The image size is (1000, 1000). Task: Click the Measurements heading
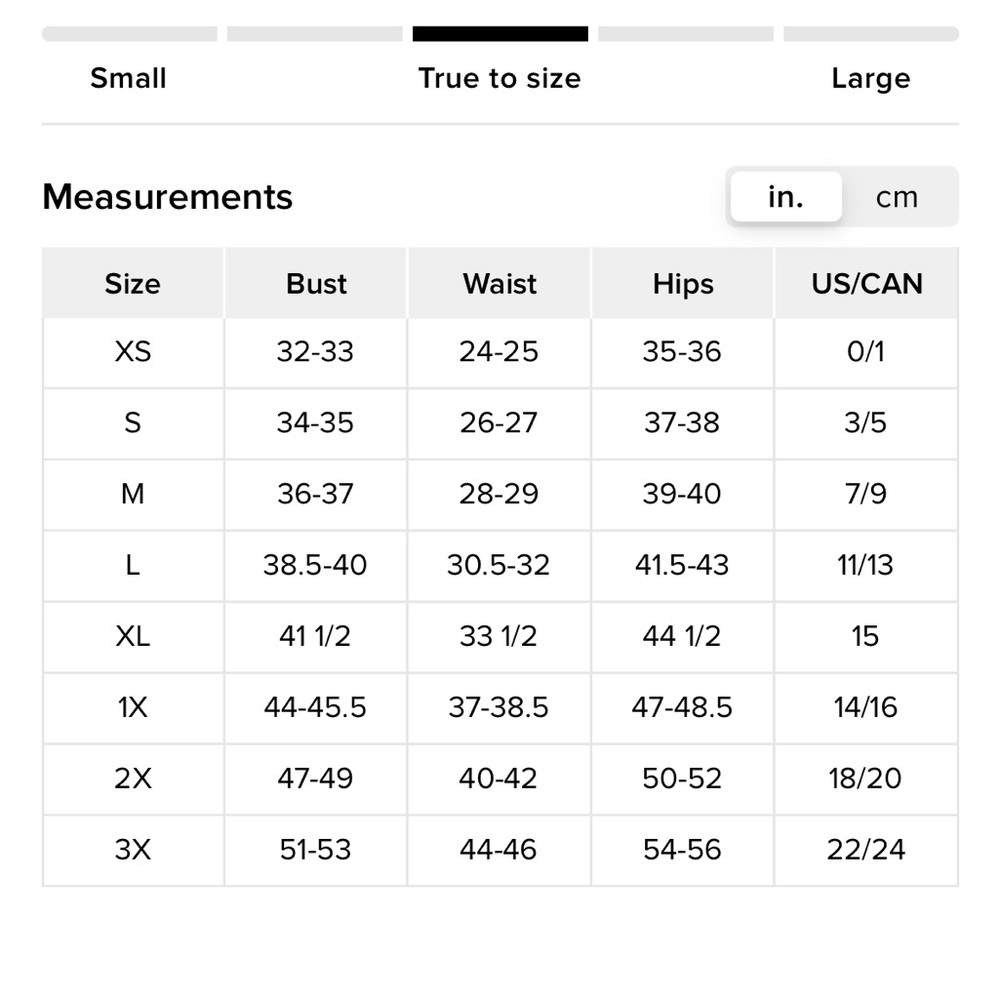pos(168,196)
